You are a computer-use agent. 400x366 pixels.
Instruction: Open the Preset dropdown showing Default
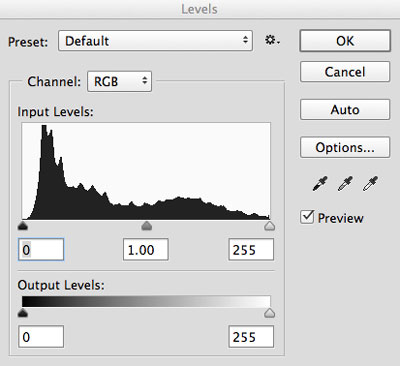point(155,41)
